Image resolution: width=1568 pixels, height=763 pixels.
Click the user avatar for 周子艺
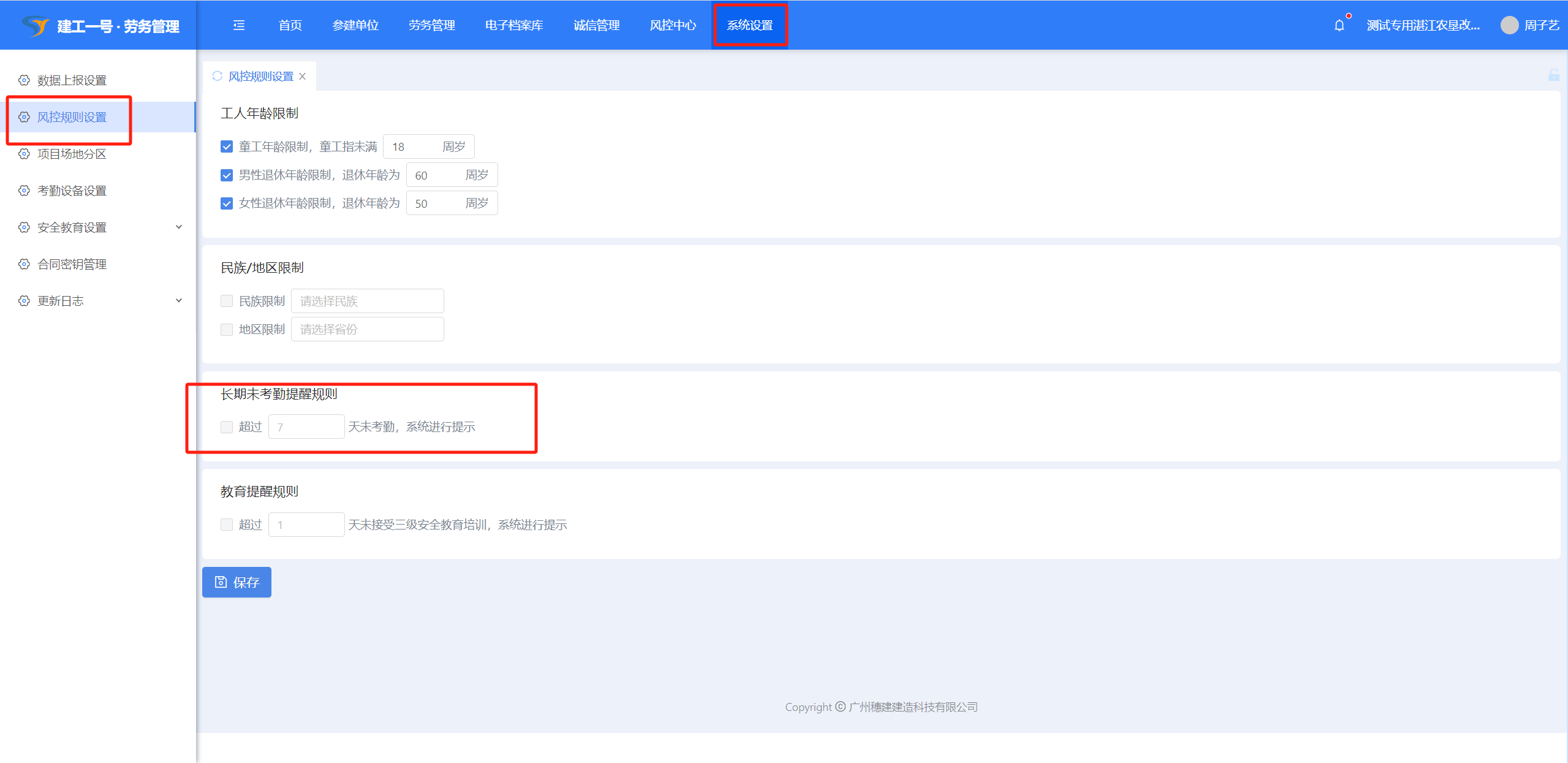click(1509, 25)
